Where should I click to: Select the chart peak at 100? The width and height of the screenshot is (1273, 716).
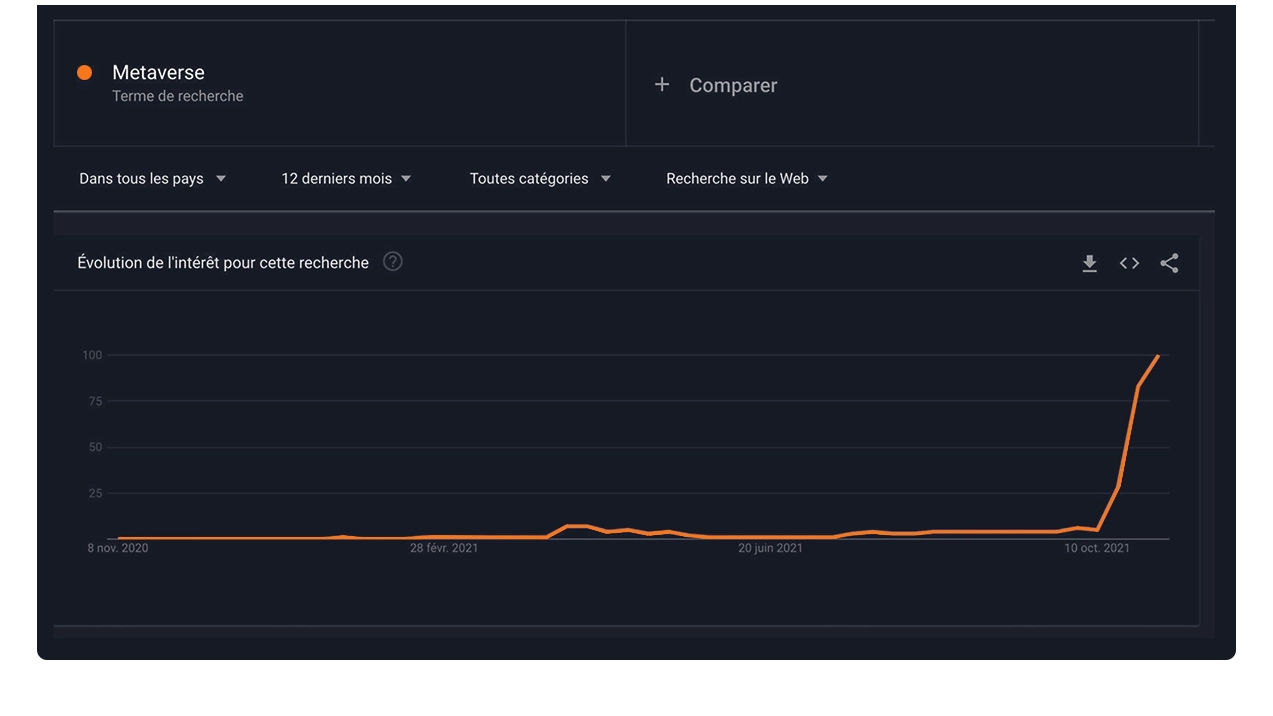1158,356
